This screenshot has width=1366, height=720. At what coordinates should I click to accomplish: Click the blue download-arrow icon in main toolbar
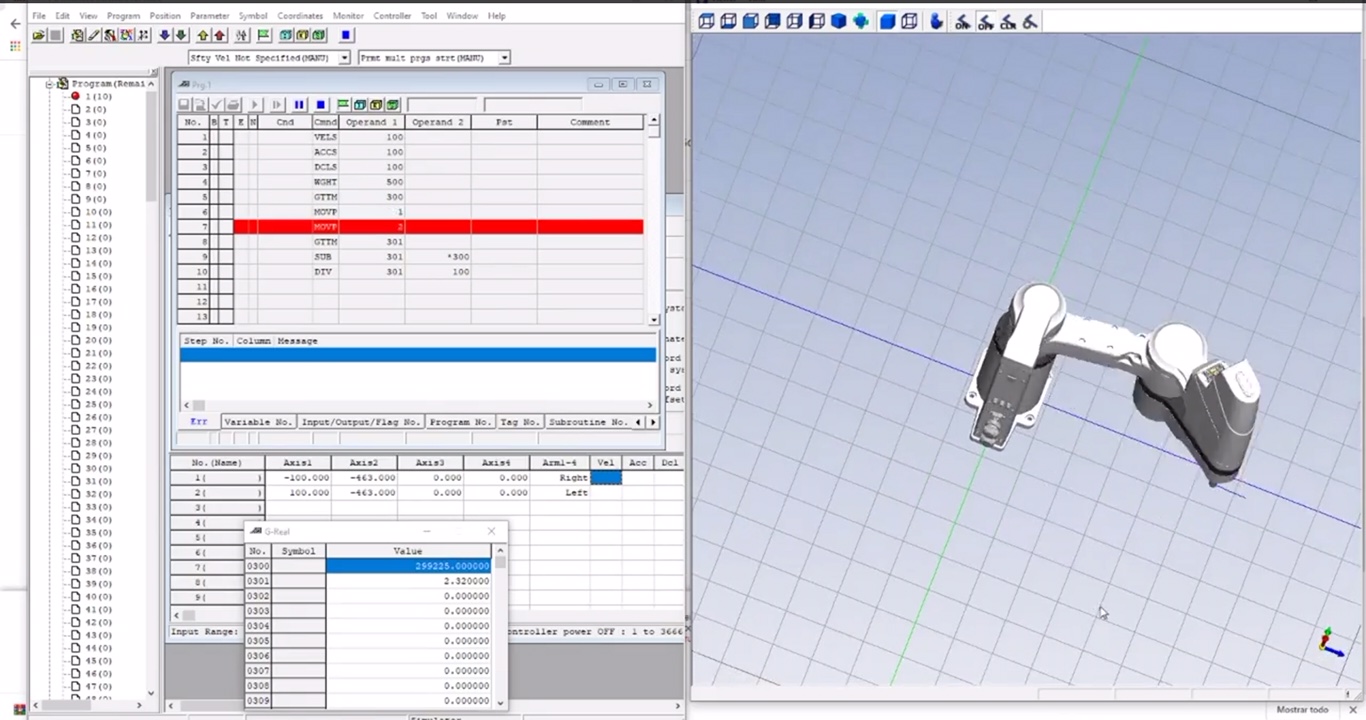[x=165, y=35]
